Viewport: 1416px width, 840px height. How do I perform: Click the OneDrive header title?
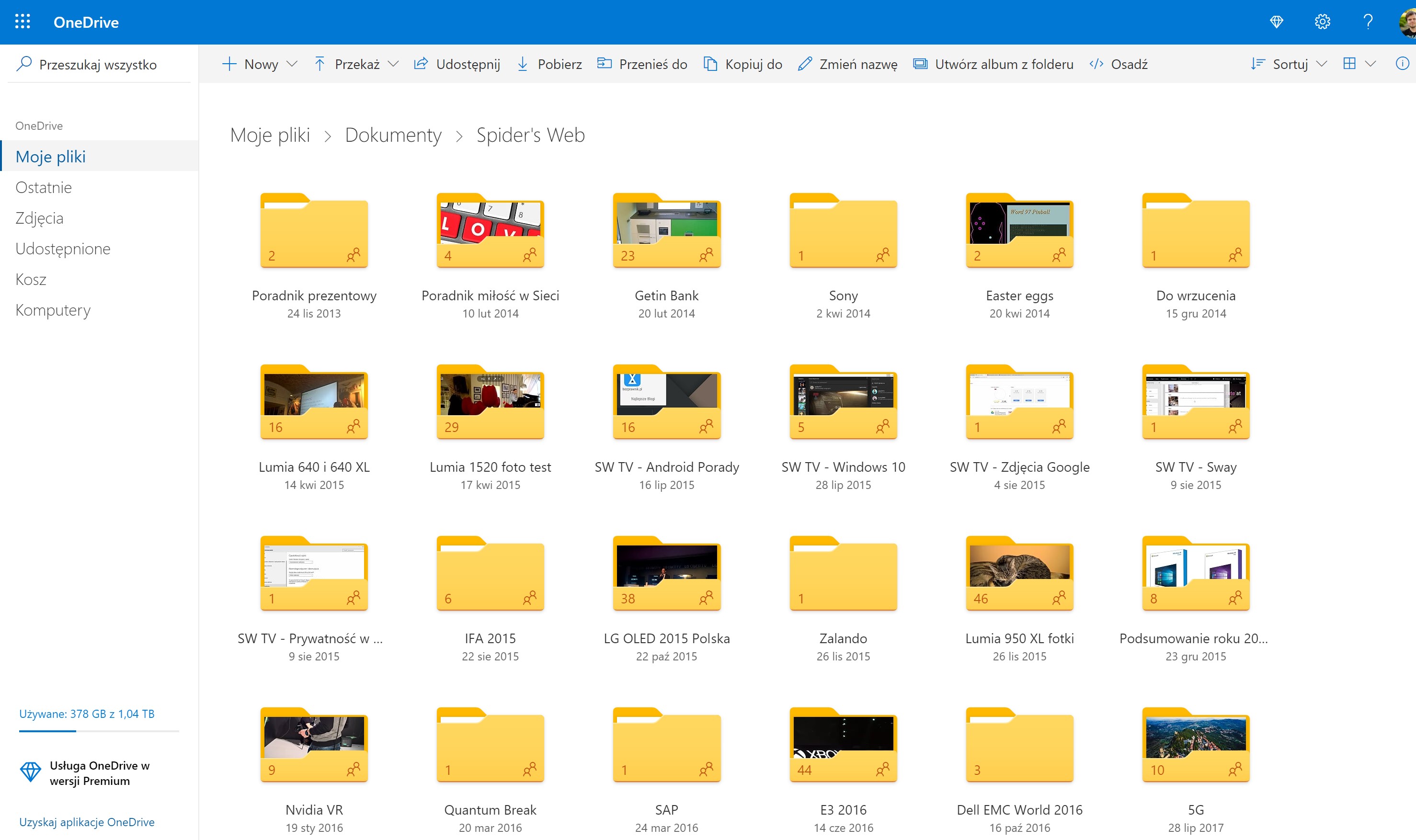[86, 22]
